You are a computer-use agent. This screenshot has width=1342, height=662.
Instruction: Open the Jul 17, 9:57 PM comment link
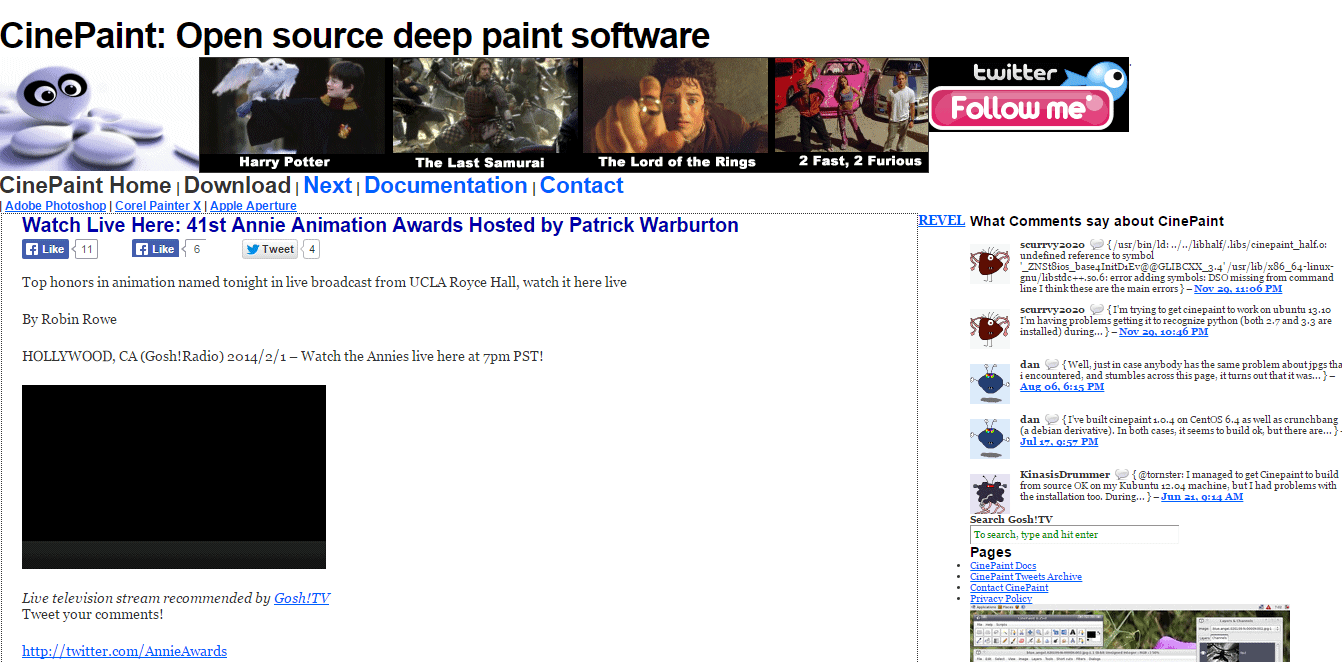(x=1059, y=442)
